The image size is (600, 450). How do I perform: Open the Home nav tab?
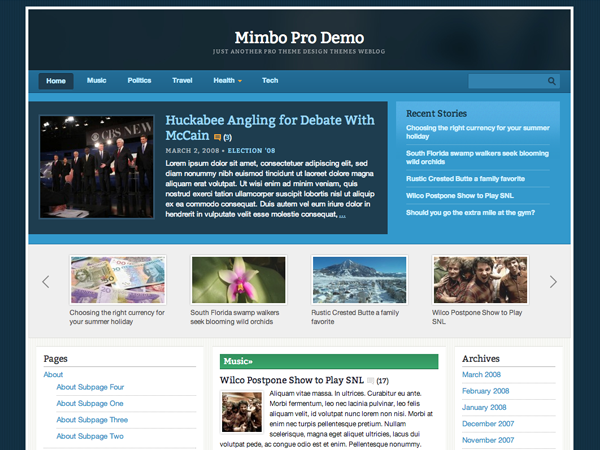pos(56,81)
